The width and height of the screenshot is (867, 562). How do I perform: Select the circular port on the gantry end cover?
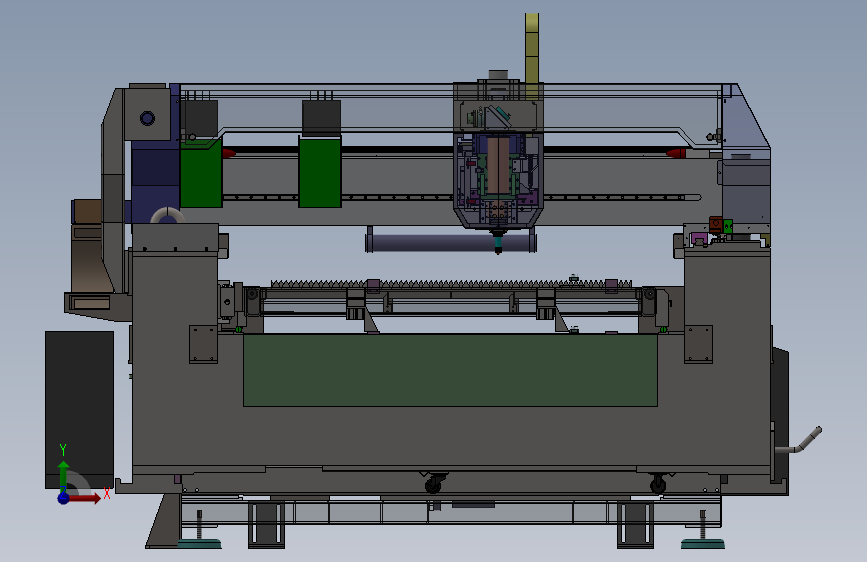coord(147,118)
